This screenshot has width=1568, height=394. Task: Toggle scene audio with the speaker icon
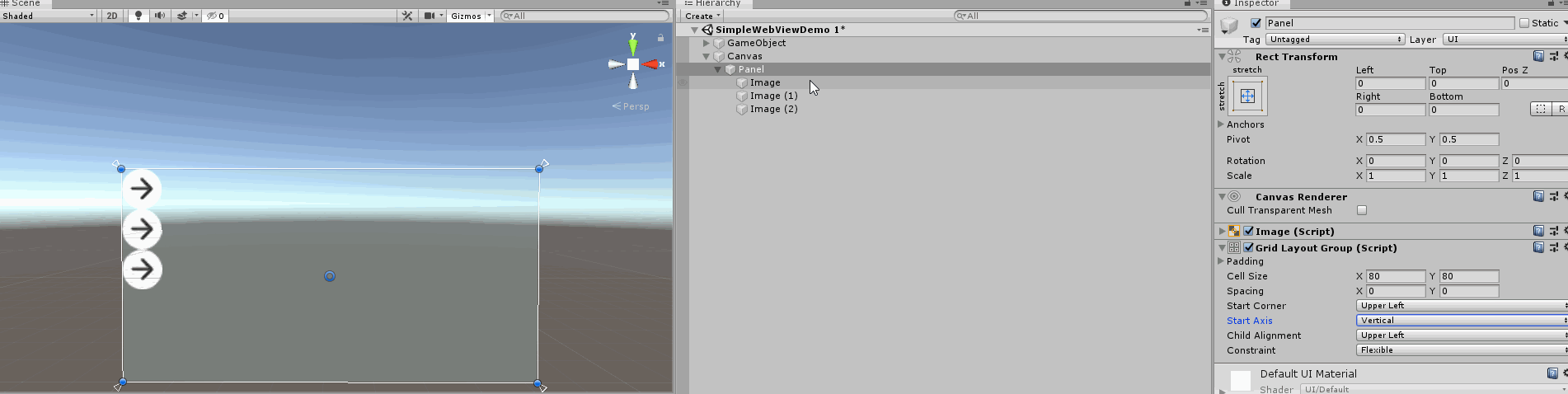pos(159,16)
